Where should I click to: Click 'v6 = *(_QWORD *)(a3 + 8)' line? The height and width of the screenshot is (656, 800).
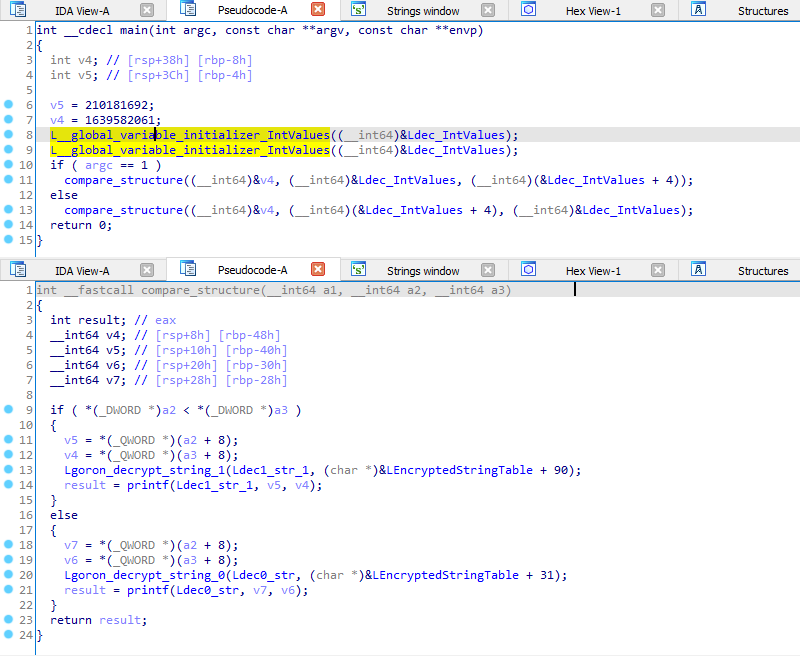click(151, 560)
